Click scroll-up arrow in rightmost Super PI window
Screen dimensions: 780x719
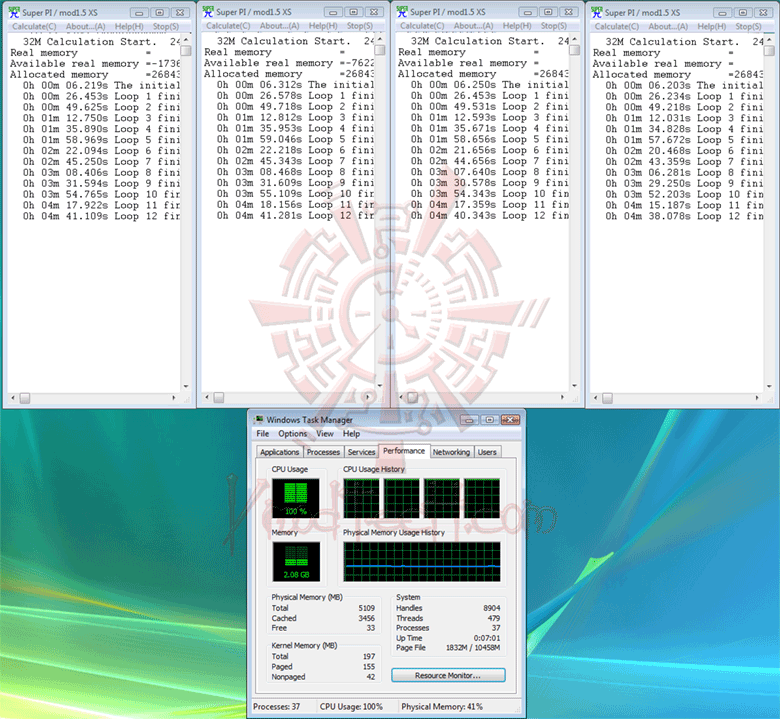[x=769, y=39]
